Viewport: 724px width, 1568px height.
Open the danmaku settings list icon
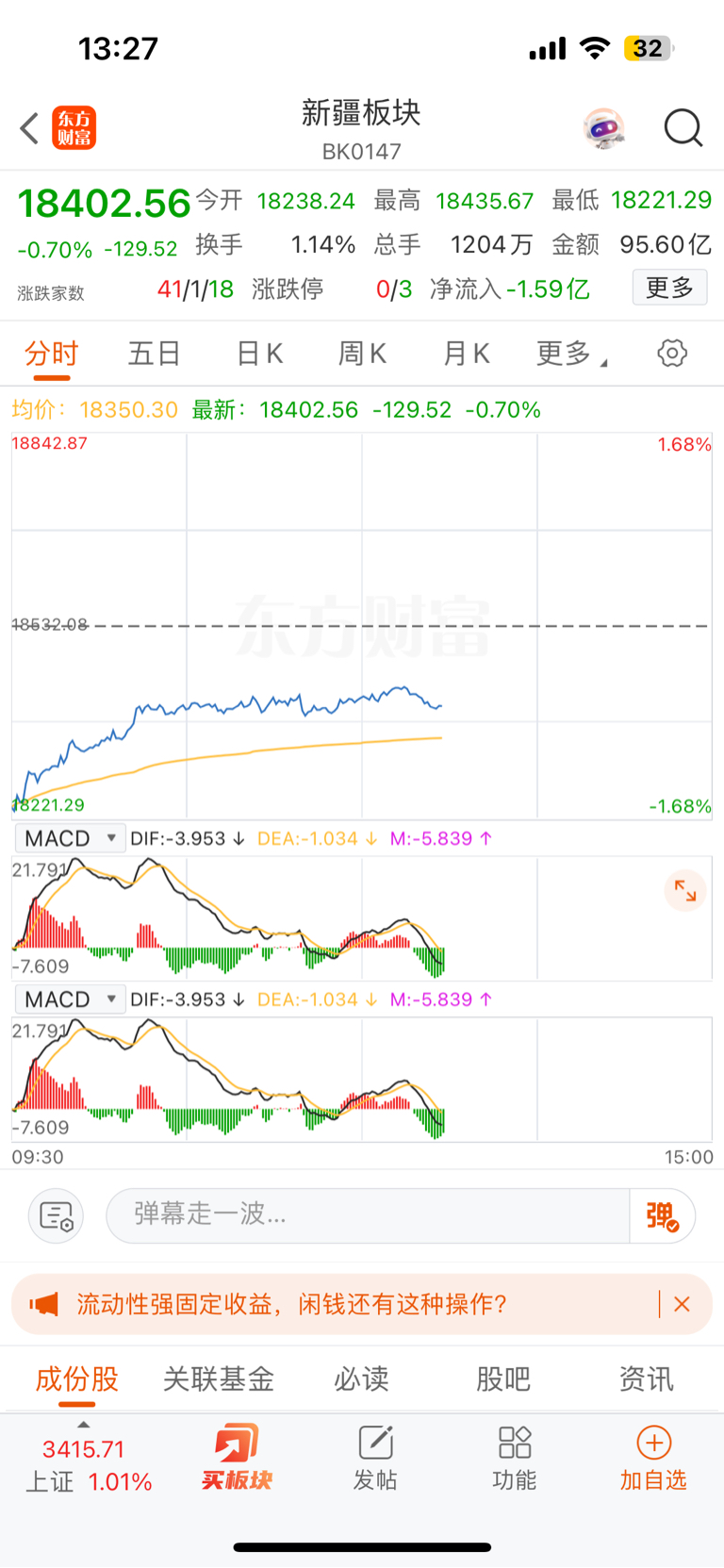pyautogui.click(x=57, y=1216)
